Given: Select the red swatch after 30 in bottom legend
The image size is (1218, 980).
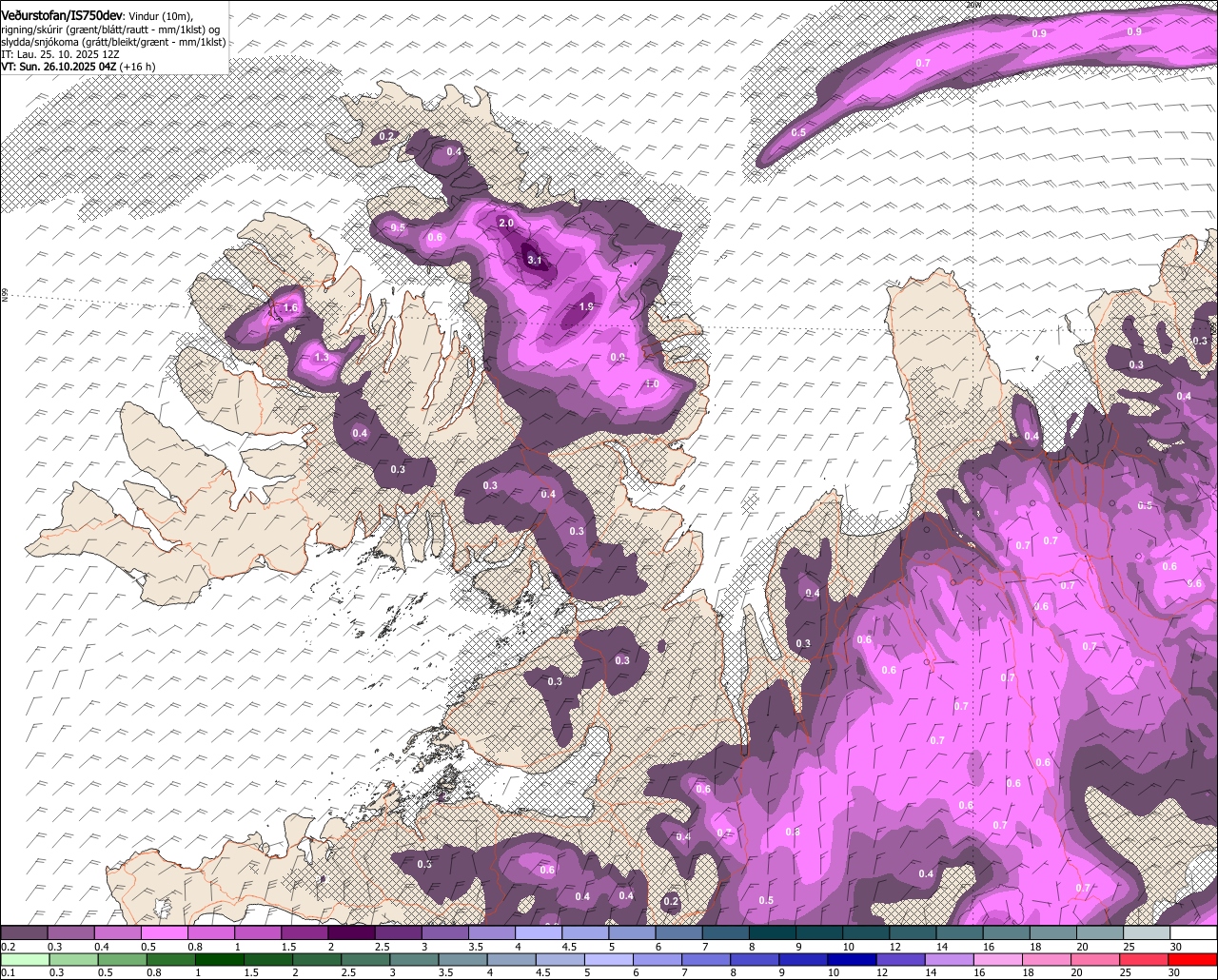Looking at the screenshot, I should (1194, 960).
